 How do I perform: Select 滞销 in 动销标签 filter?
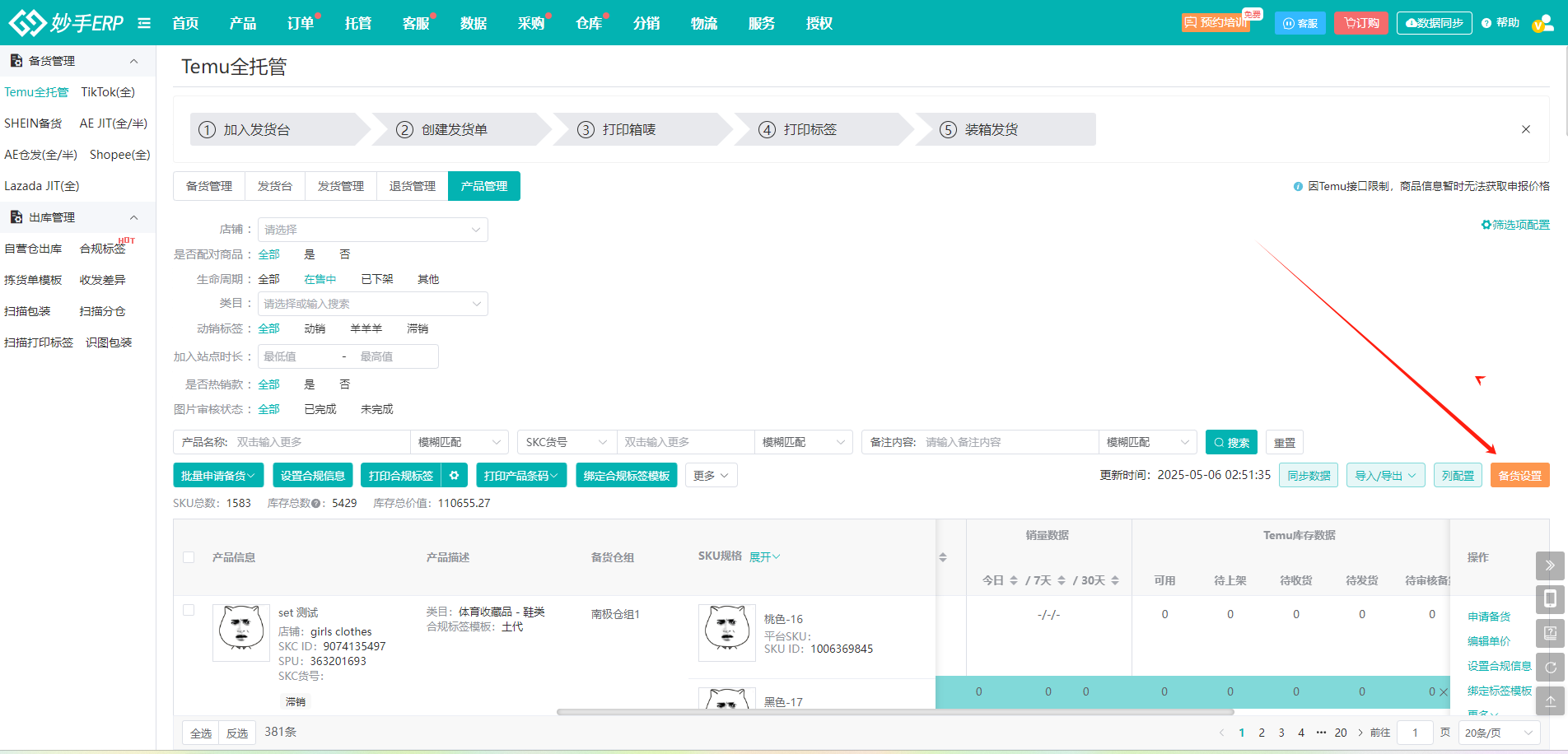(418, 328)
